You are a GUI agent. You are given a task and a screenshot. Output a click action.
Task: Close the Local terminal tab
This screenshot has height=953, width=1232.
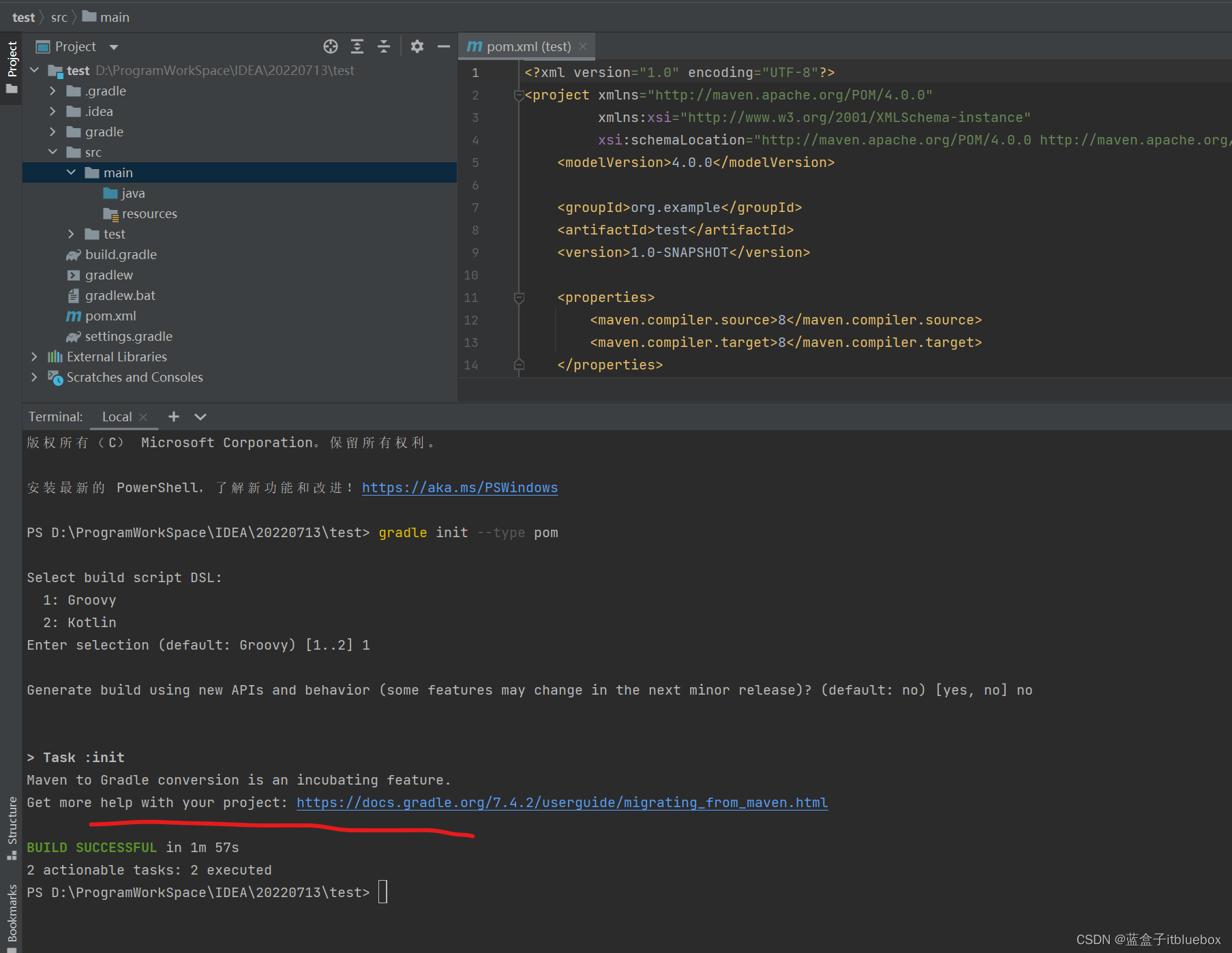tap(143, 417)
